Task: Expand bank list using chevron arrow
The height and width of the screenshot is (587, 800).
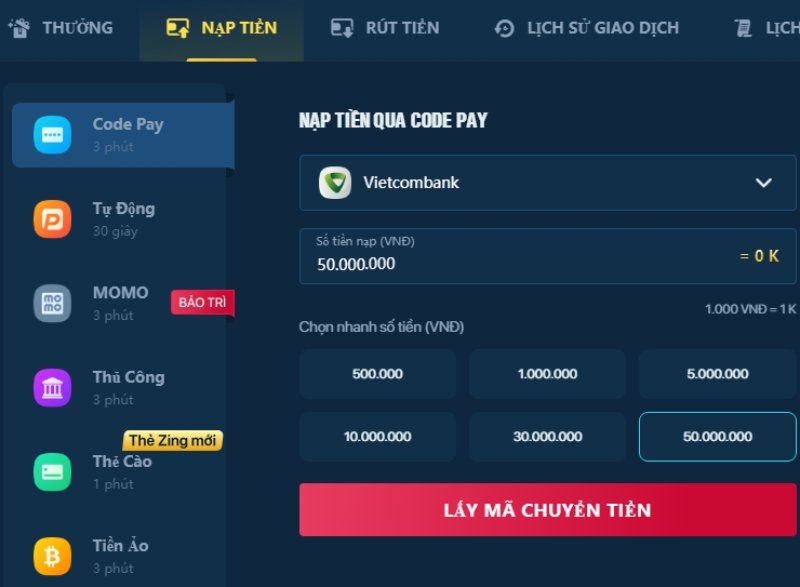Action: click(763, 183)
